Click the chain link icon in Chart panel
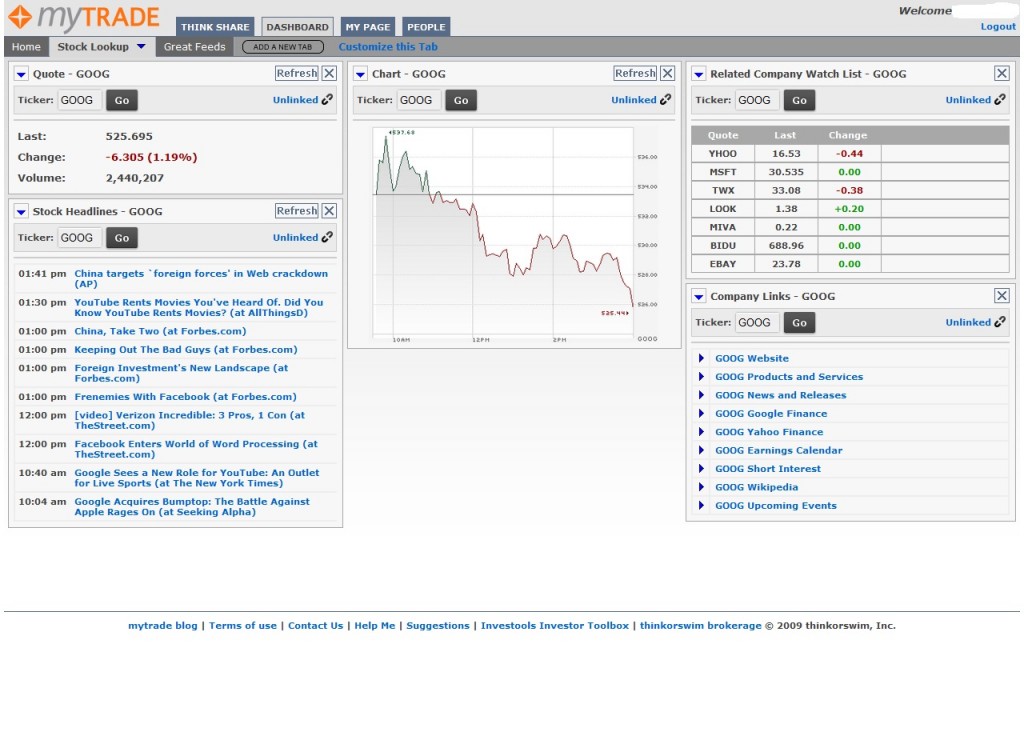 pos(666,100)
